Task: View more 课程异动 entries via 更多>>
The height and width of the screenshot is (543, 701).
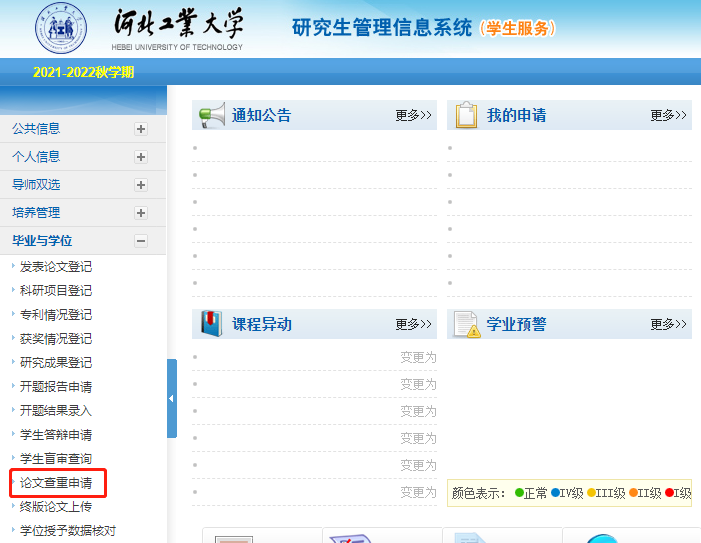Action: click(413, 324)
